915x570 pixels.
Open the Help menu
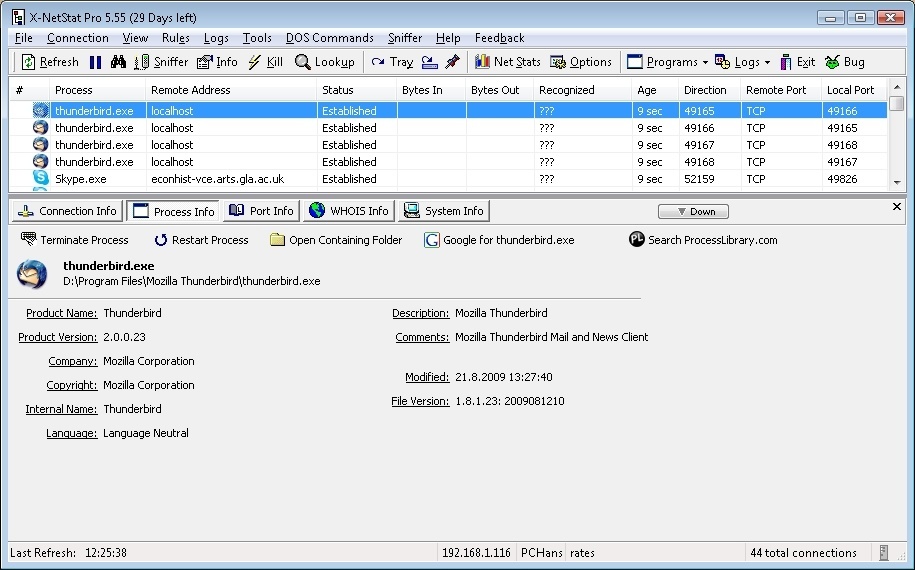448,38
